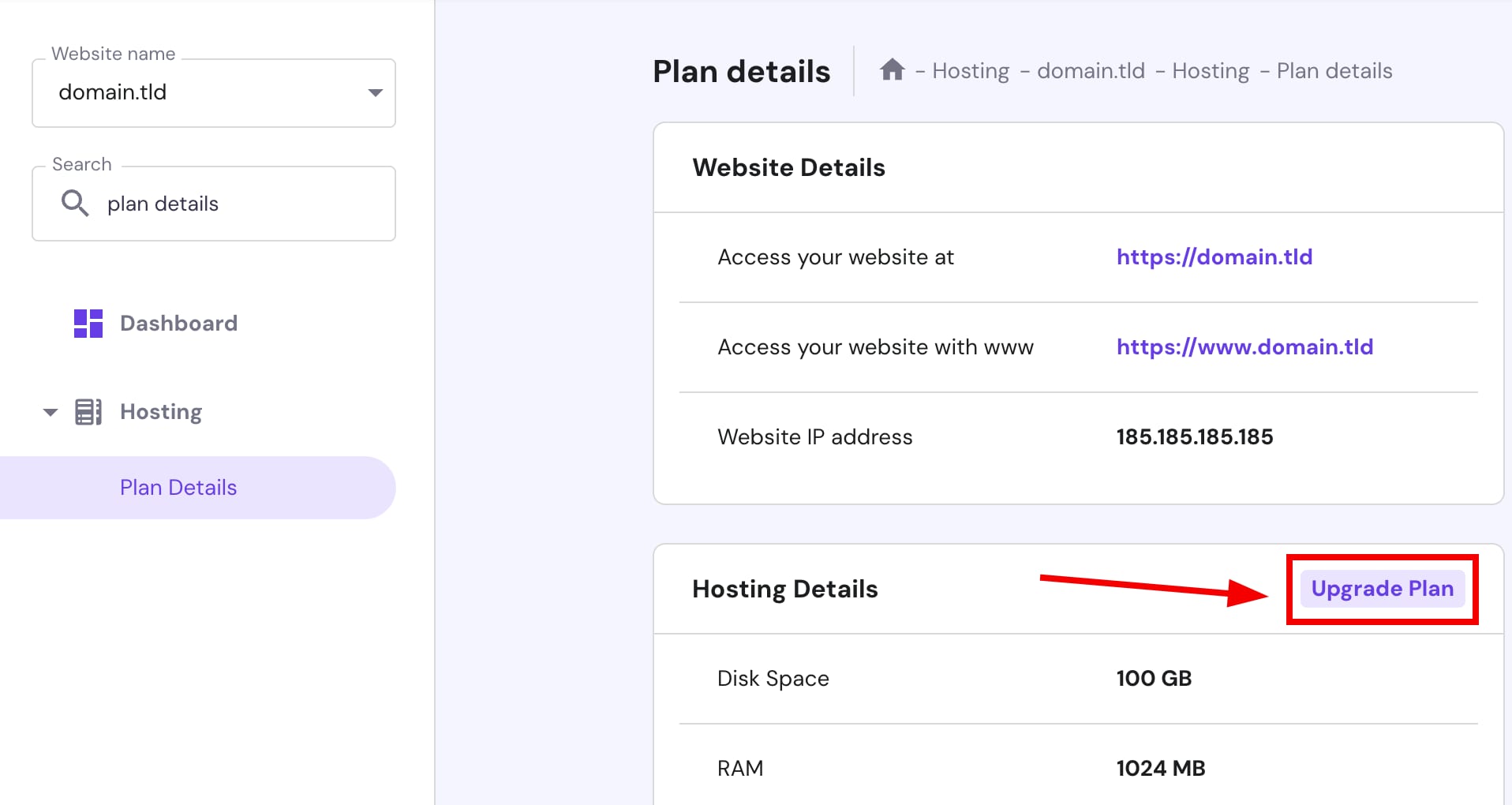
Task: Select the Dashboard grid icon in sidebar
Action: click(88, 323)
